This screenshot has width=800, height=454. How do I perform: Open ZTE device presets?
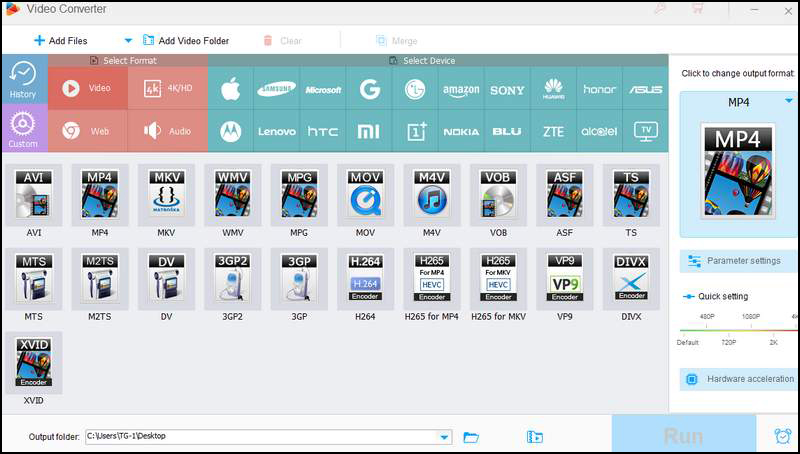click(x=554, y=131)
